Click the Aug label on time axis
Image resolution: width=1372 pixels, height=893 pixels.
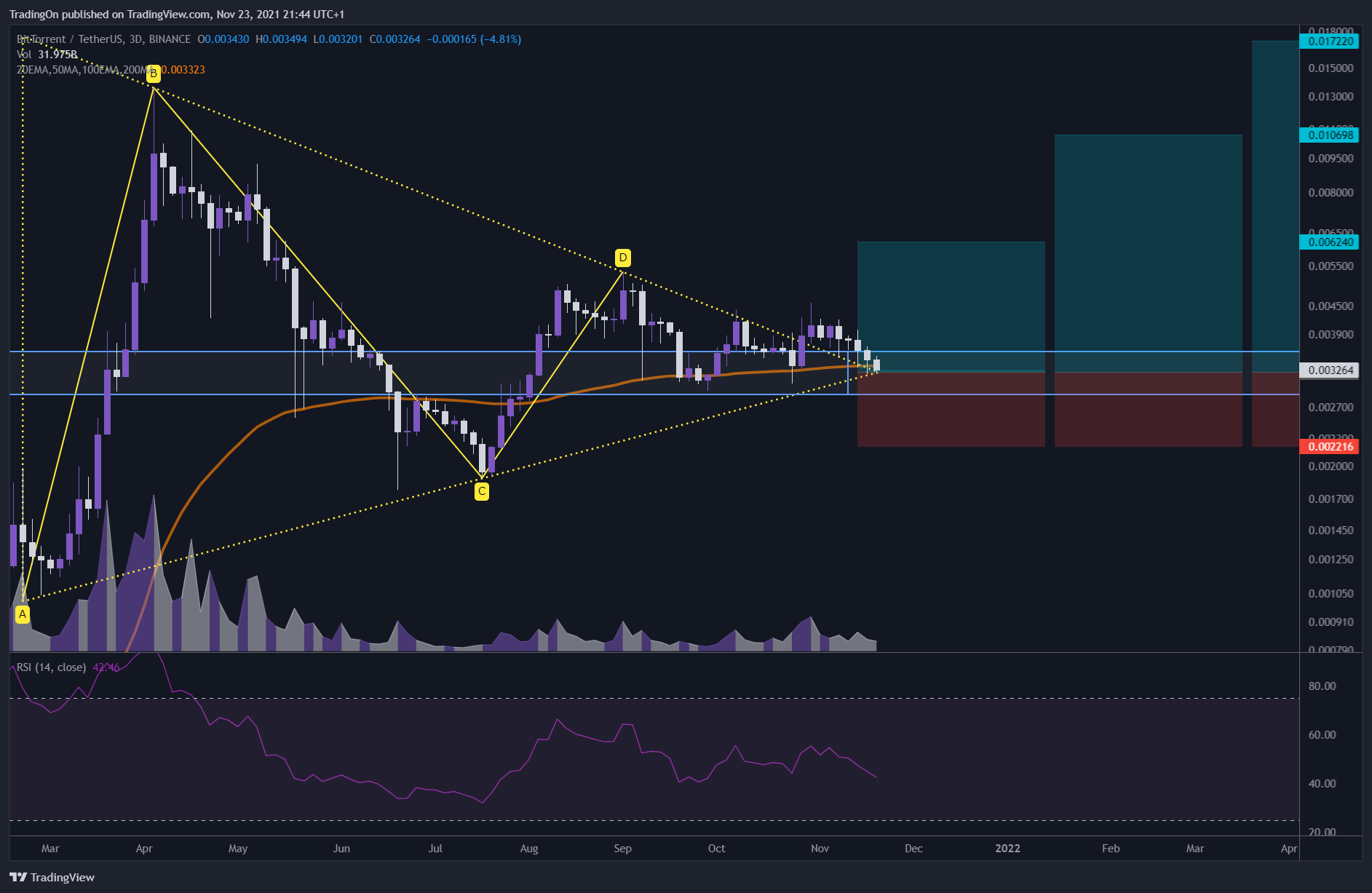[x=529, y=848]
